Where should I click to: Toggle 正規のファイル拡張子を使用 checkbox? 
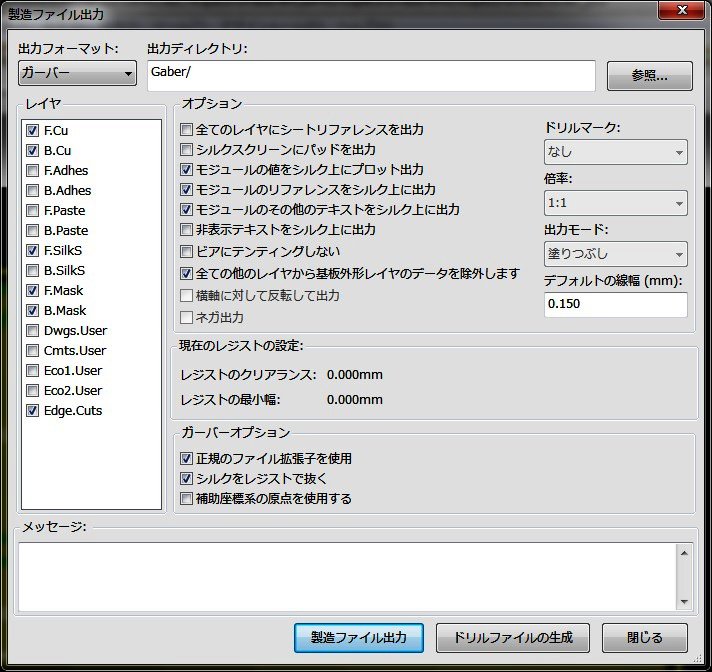[x=186, y=459]
